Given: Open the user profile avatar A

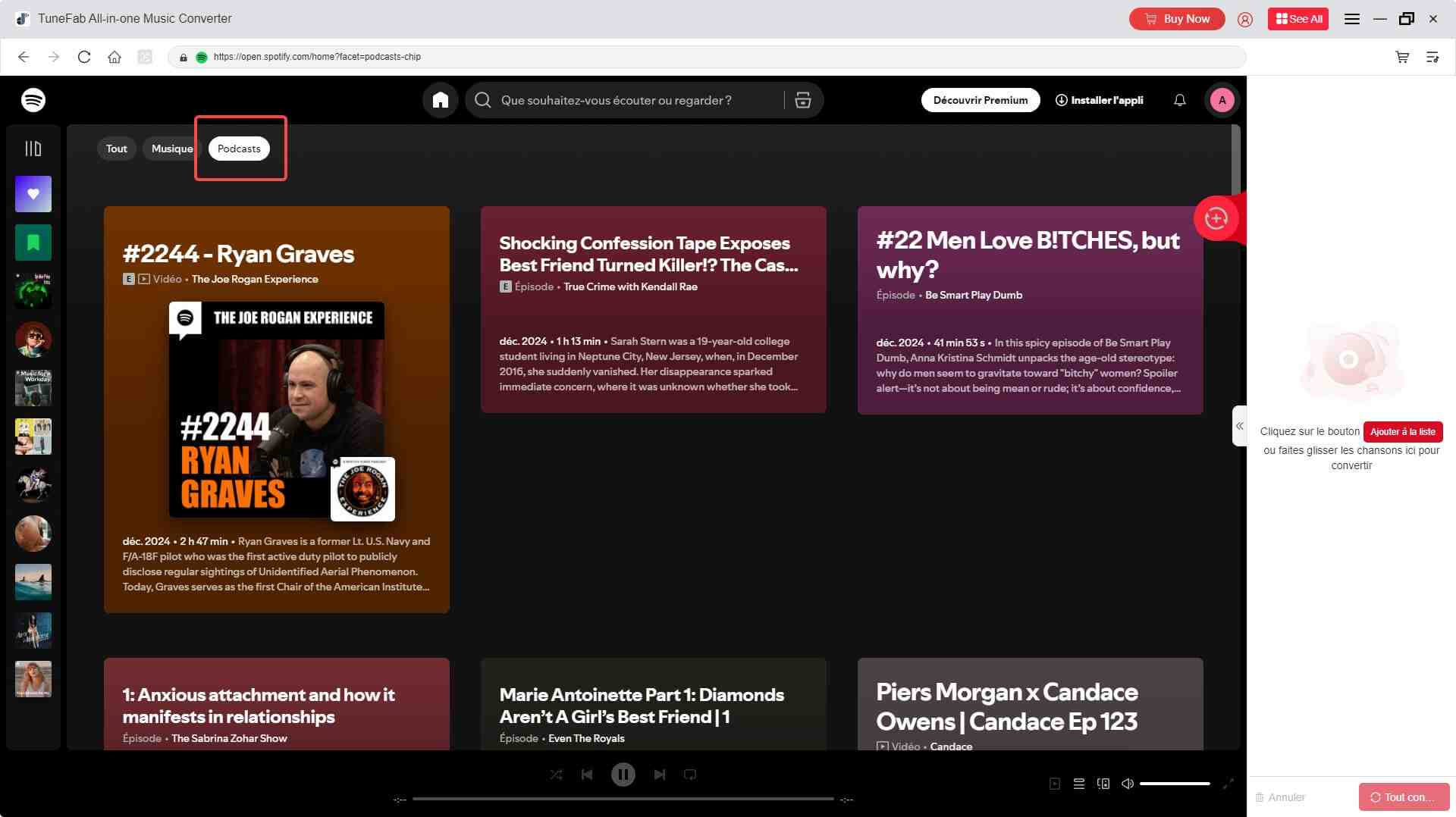Looking at the screenshot, I should pos(1222,100).
